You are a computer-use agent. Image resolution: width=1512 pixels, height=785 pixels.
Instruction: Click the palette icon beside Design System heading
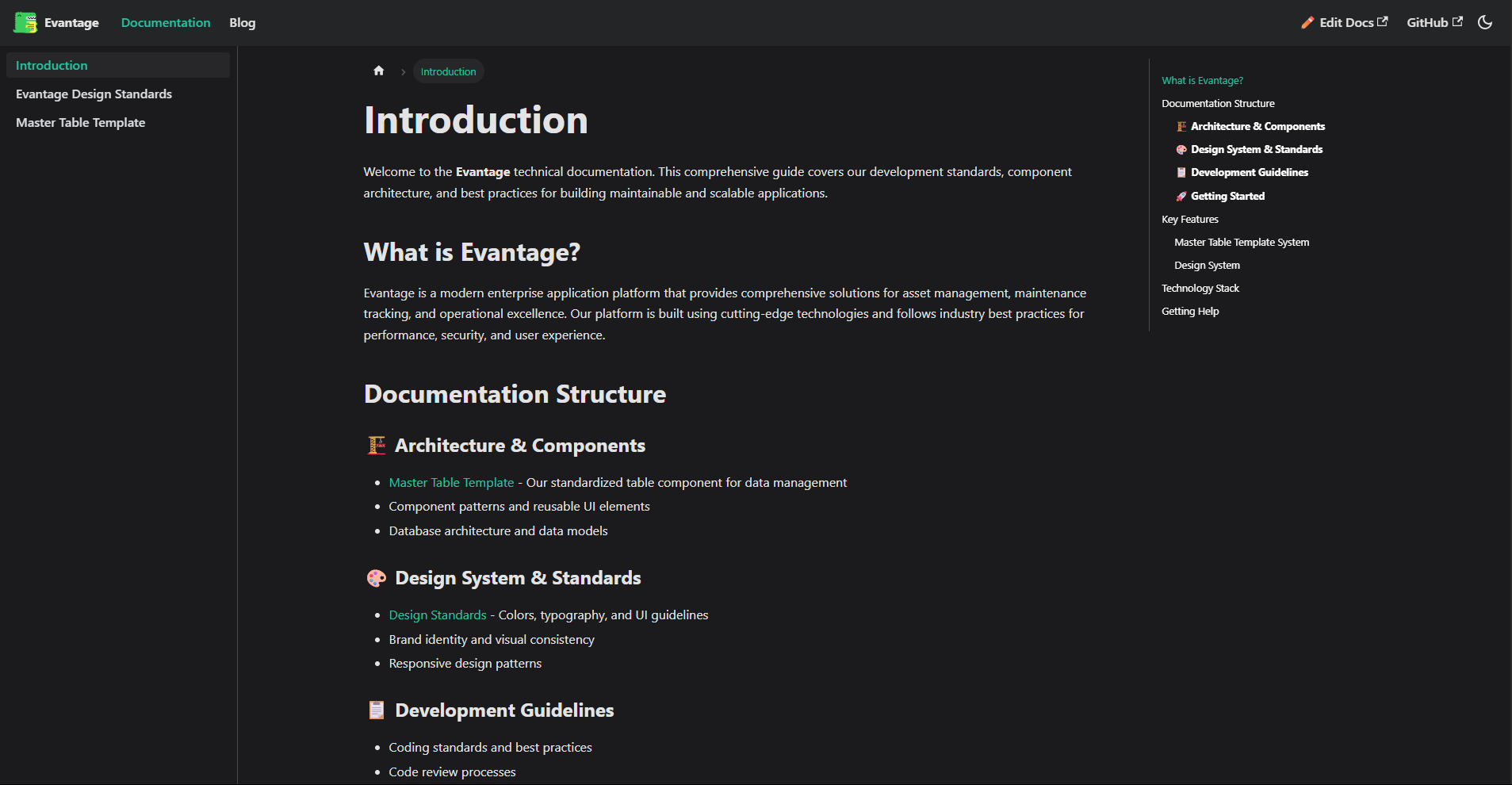coord(377,578)
